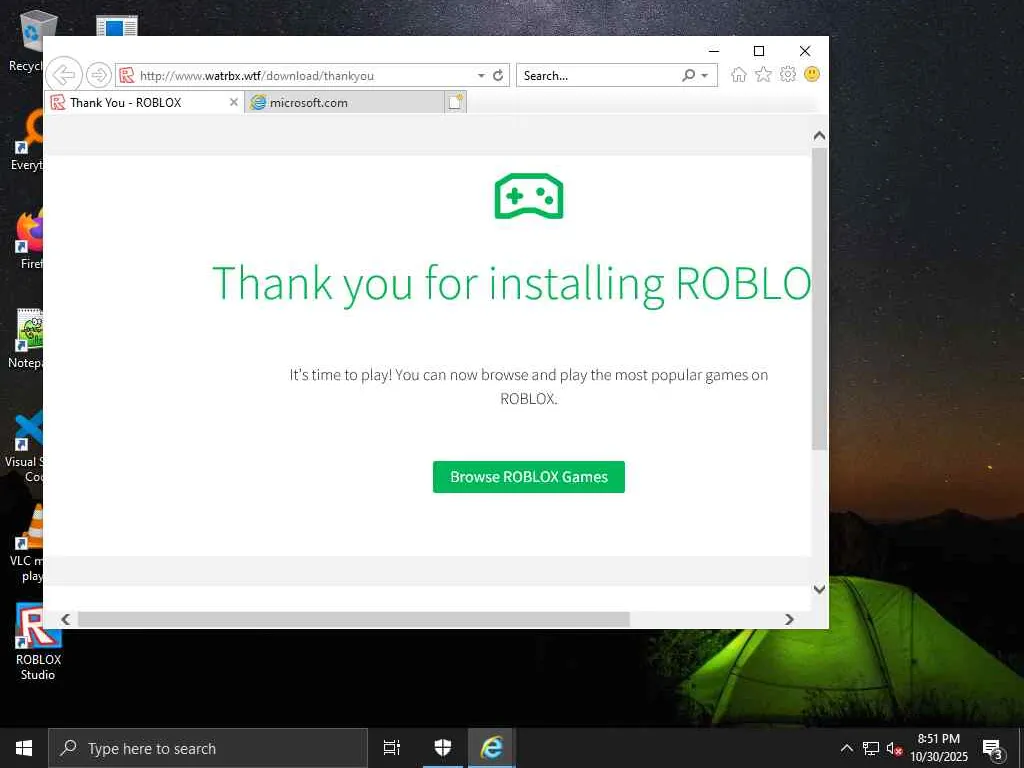
Task: Click the vertical scrollbar thumb
Action: 819,298
